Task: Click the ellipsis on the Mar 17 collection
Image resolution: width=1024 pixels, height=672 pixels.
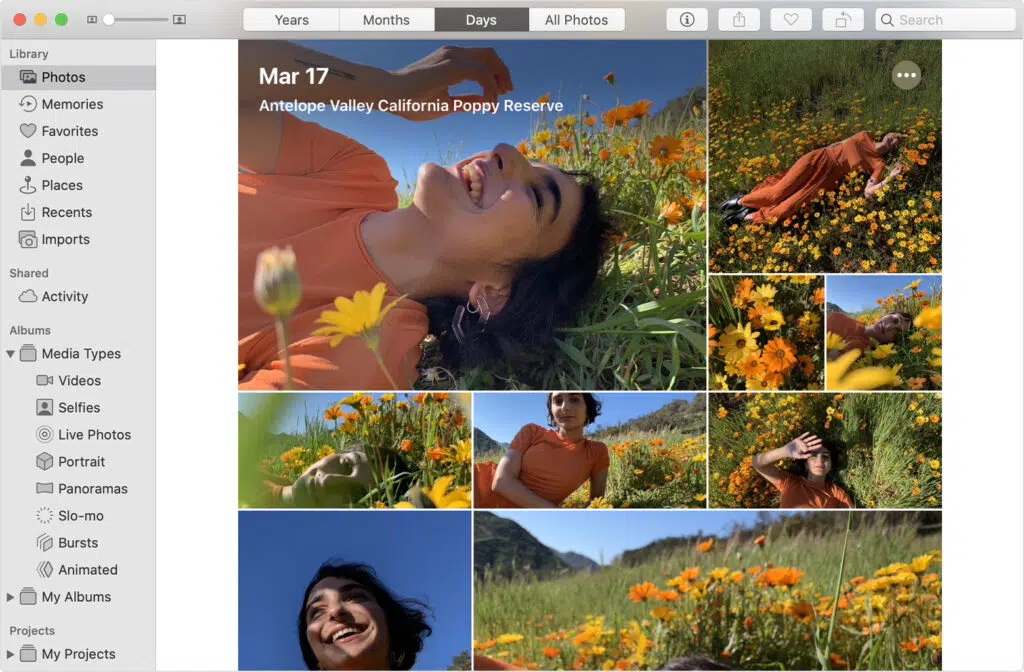Action: coord(907,75)
